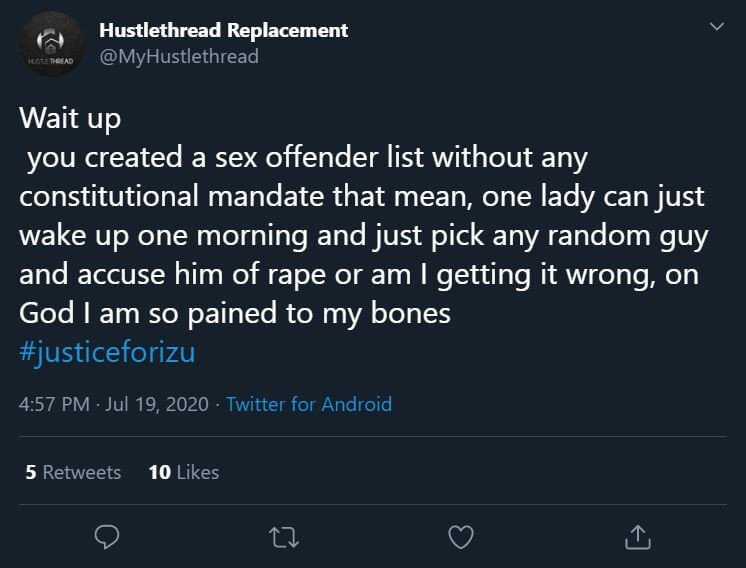
Task: Click the "Wait up" first line
Action: (x=70, y=118)
